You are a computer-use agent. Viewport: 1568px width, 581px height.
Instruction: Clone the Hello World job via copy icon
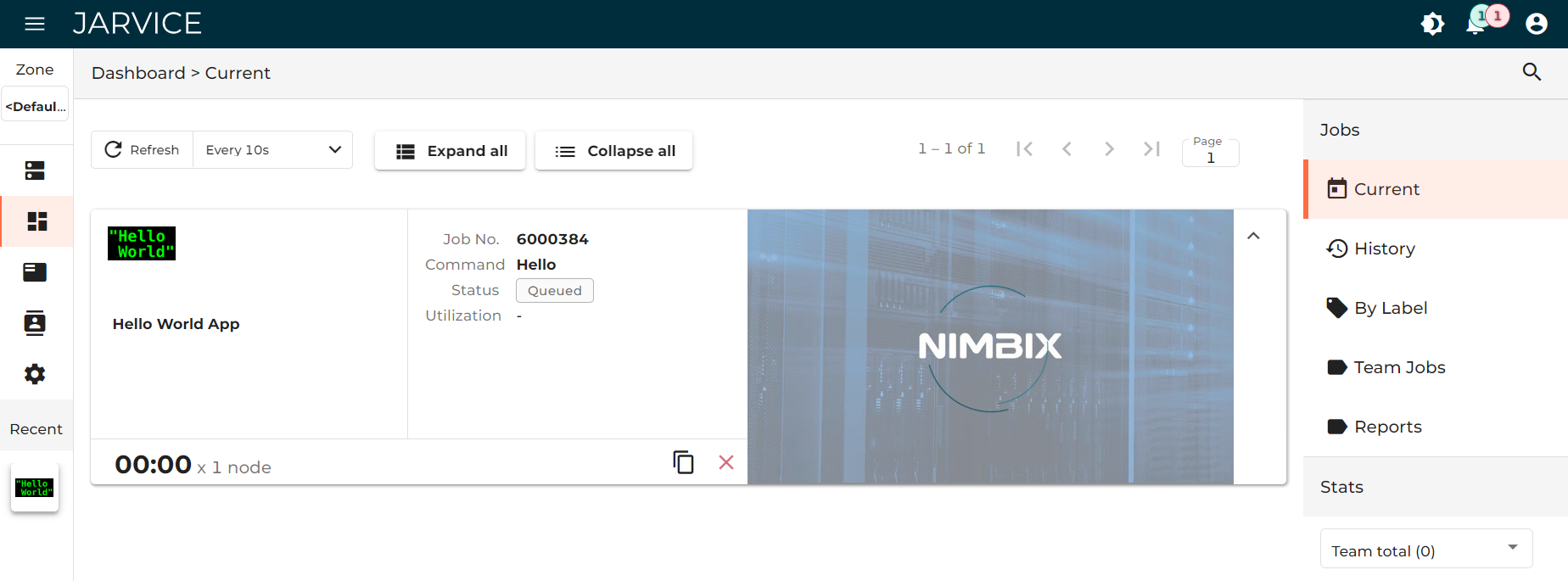pos(683,462)
